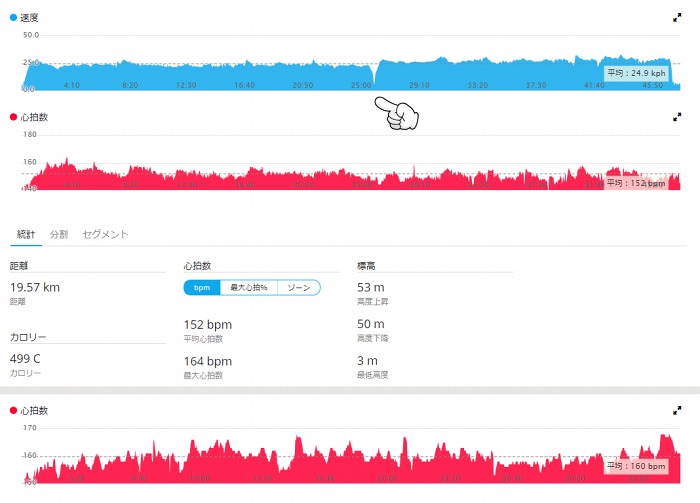The image size is (700, 503).
Task: Click the 19.57 km distance value
Action: click(x=35, y=287)
